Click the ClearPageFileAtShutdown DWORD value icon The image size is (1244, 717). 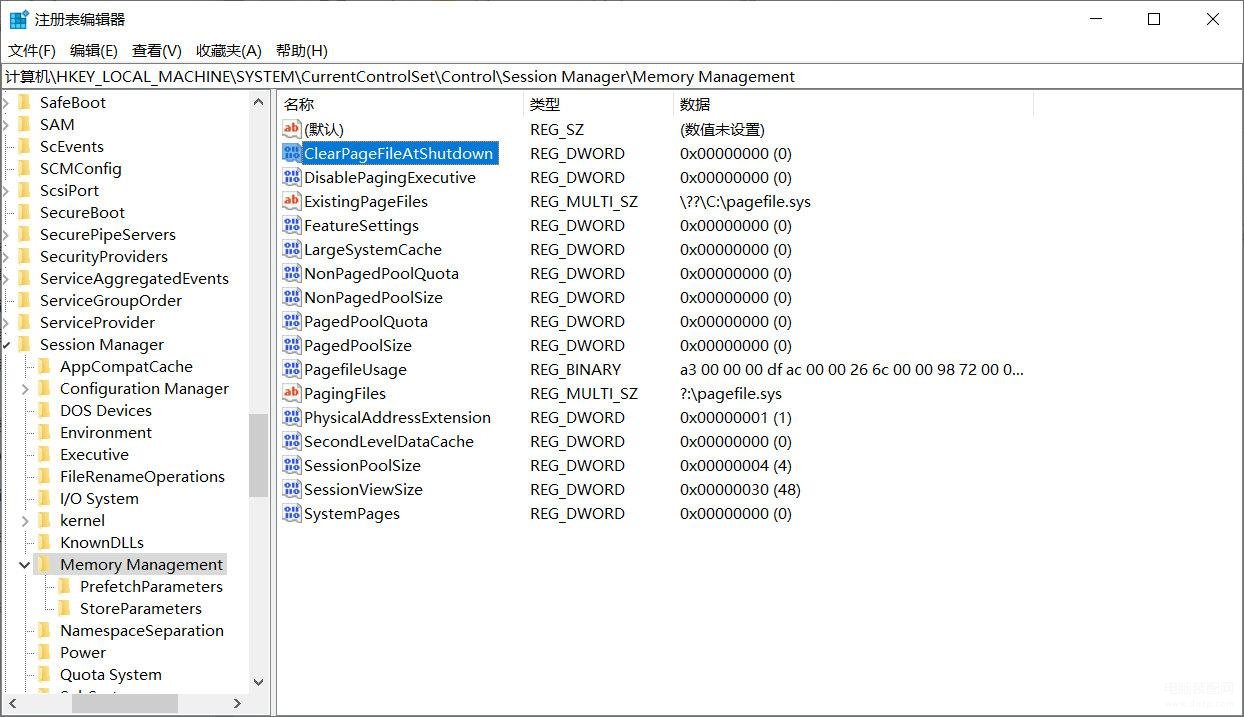[x=291, y=153]
